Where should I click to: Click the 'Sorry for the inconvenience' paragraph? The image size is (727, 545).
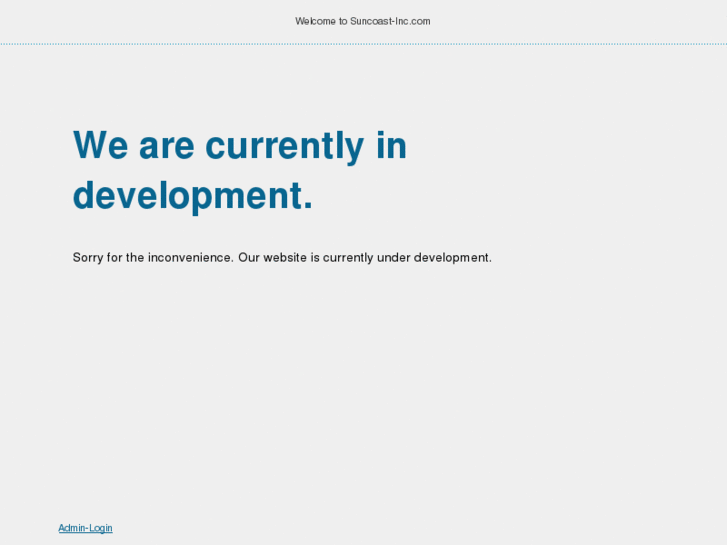pyautogui.click(x=282, y=257)
